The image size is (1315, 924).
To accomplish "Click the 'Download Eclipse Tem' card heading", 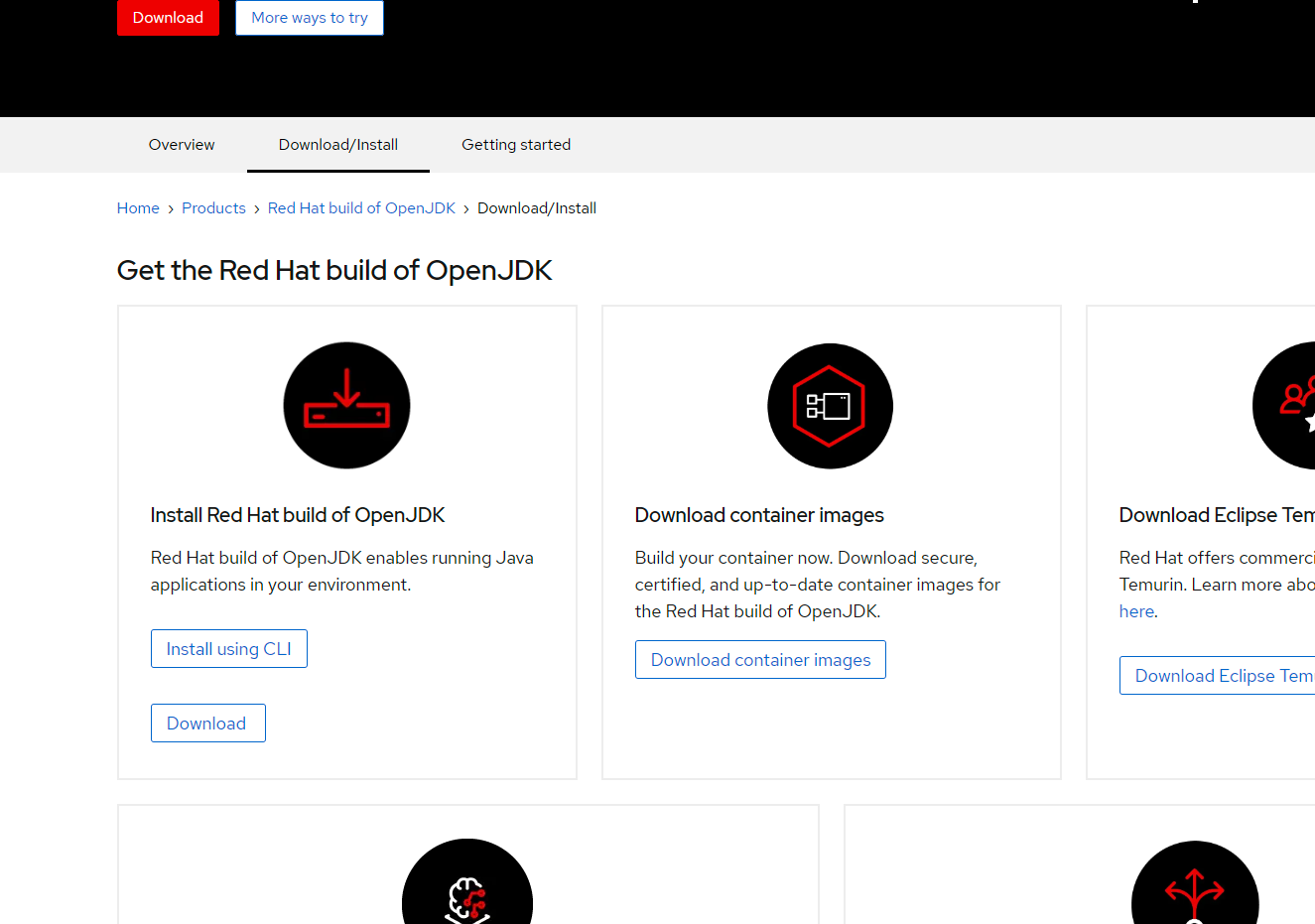I will (x=1217, y=515).
